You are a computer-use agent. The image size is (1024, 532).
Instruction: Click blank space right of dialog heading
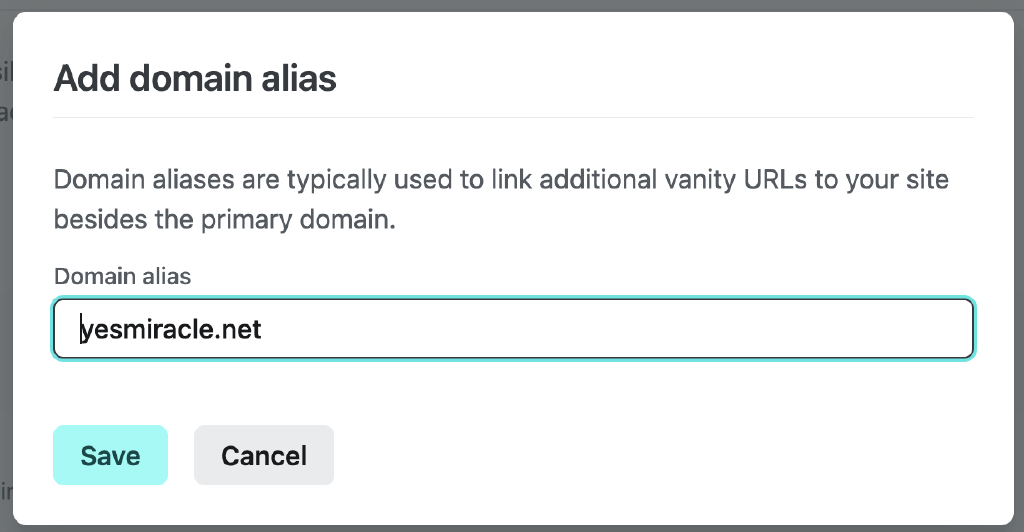coord(650,78)
